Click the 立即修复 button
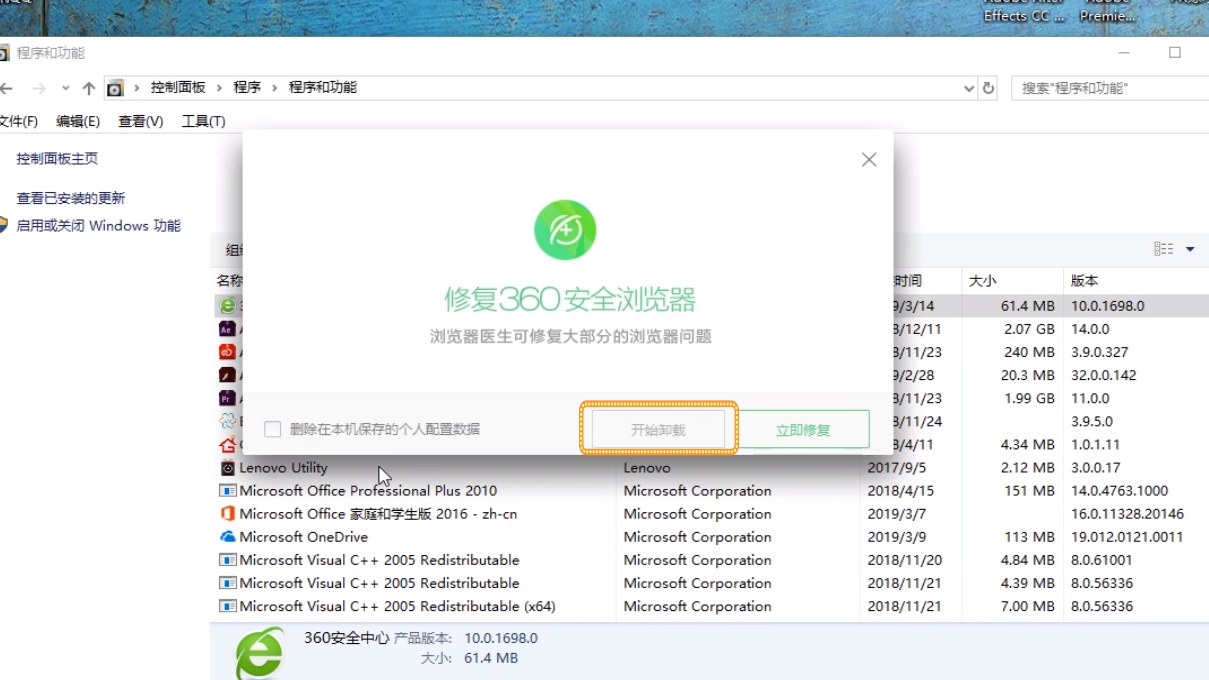The image size is (1209, 680). pos(803,429)
